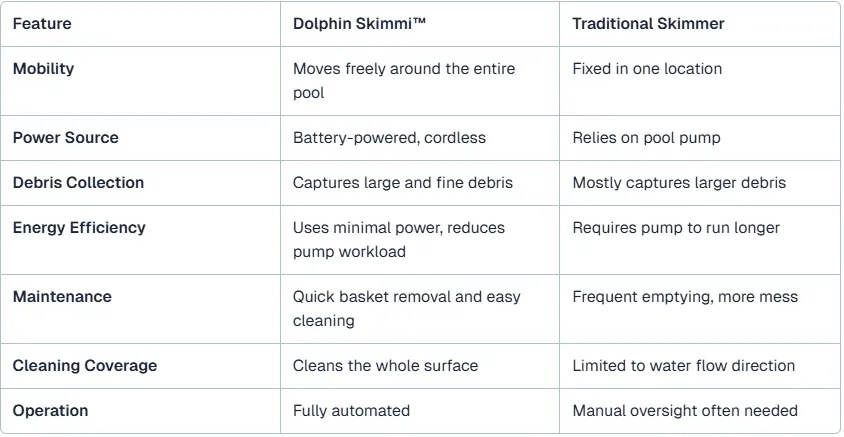
Task: Click the Power Source row label
Action: (66, 138)
